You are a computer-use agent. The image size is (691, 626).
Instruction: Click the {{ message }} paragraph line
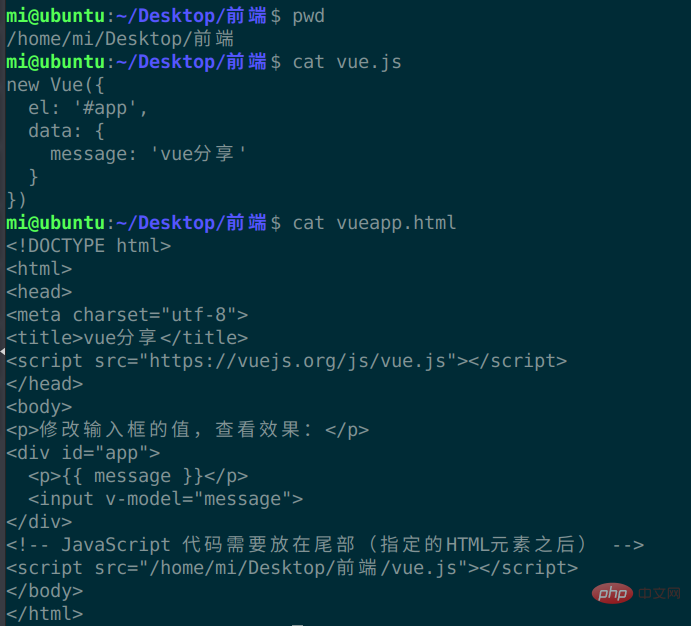tap(137, 476)
